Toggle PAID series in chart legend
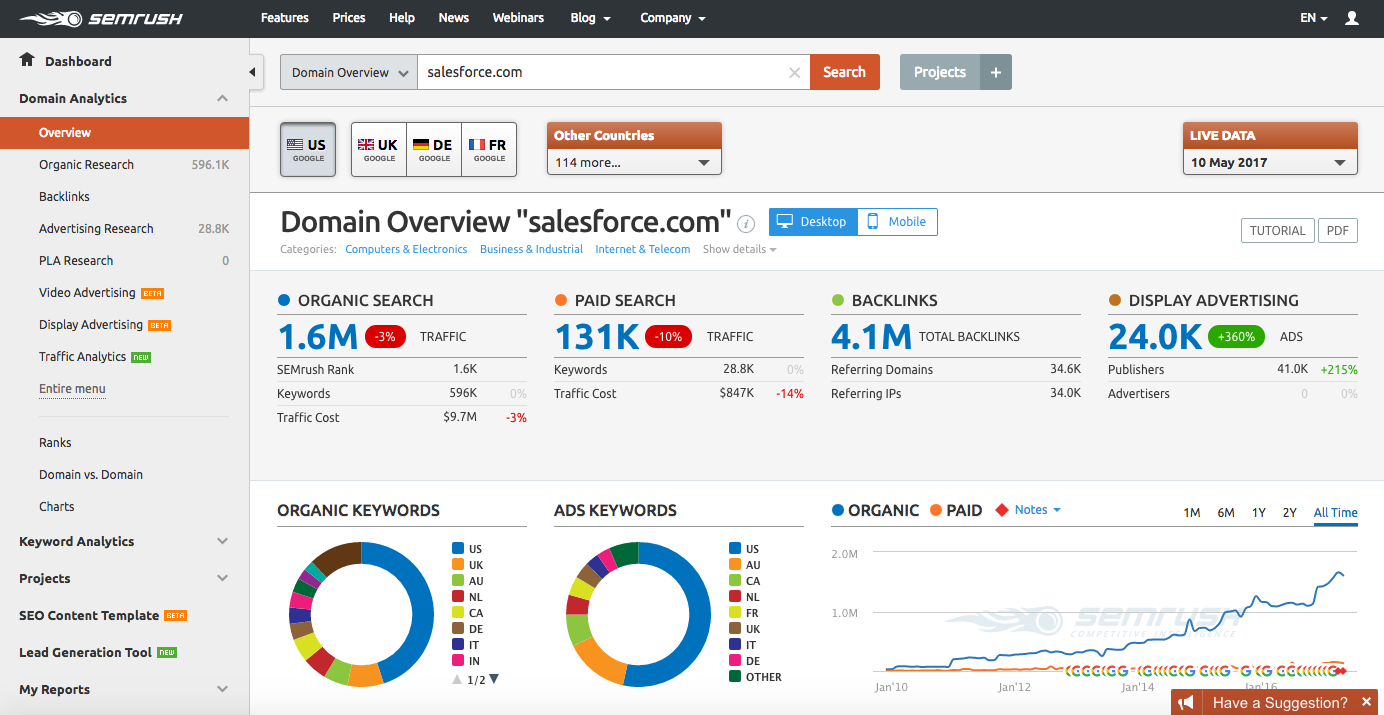1384x715 pixels. point(956,510)
